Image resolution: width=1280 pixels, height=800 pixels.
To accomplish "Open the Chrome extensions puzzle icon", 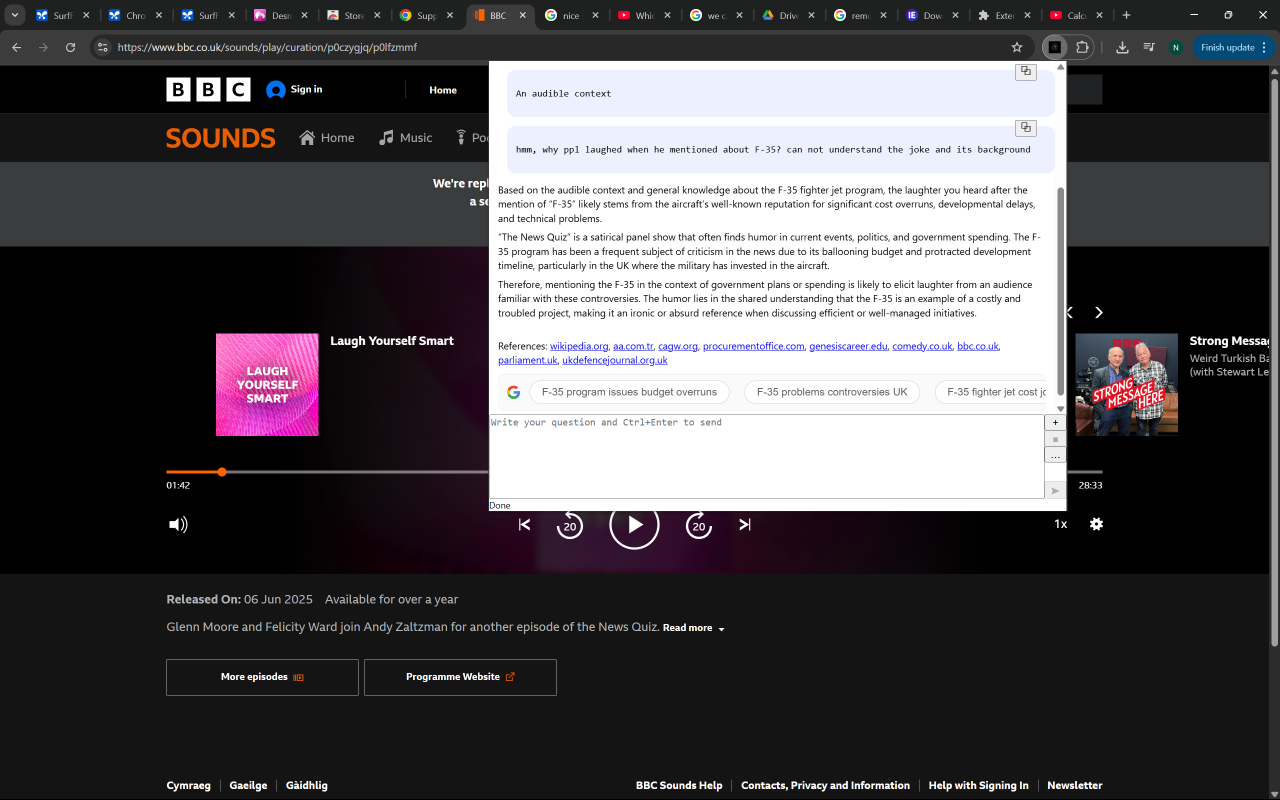I will tap(1082, 47).
